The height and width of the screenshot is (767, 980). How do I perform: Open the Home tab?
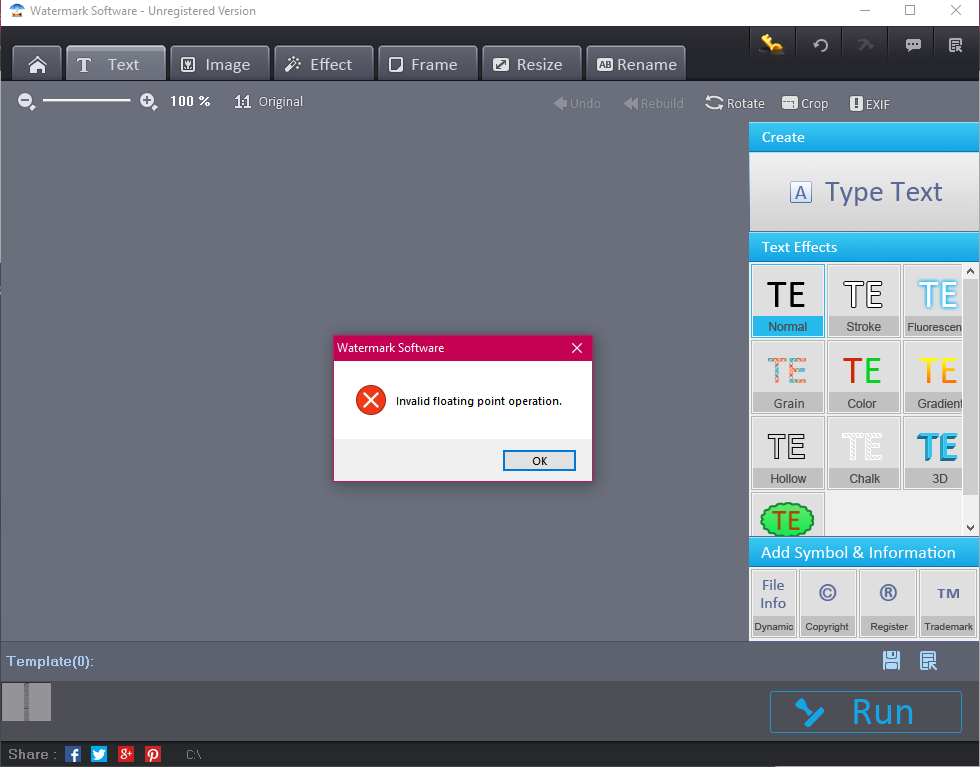point(37,64)
